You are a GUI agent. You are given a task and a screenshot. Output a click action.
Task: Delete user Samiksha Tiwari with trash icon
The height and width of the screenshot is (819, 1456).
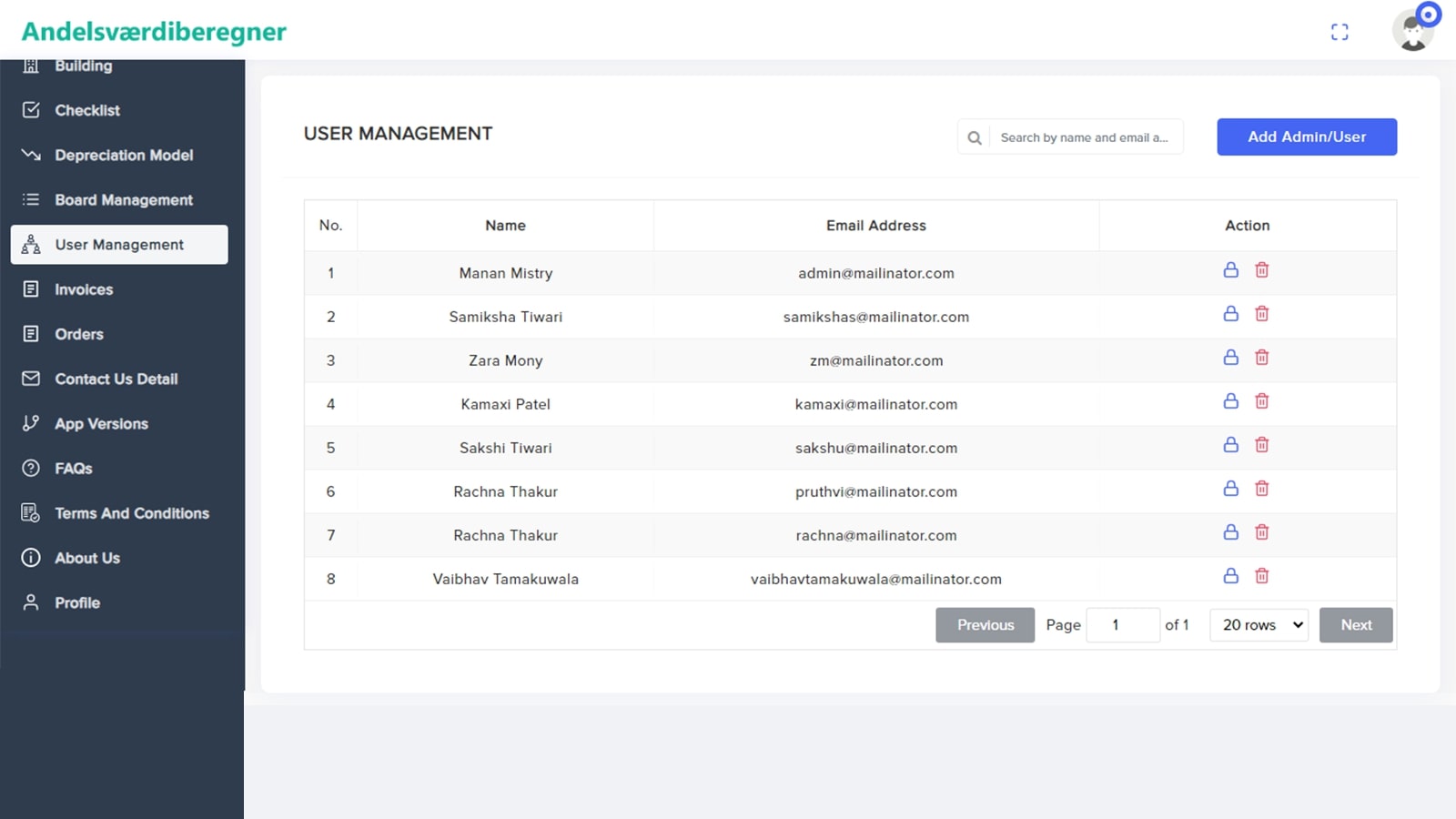click(1261, 314)
